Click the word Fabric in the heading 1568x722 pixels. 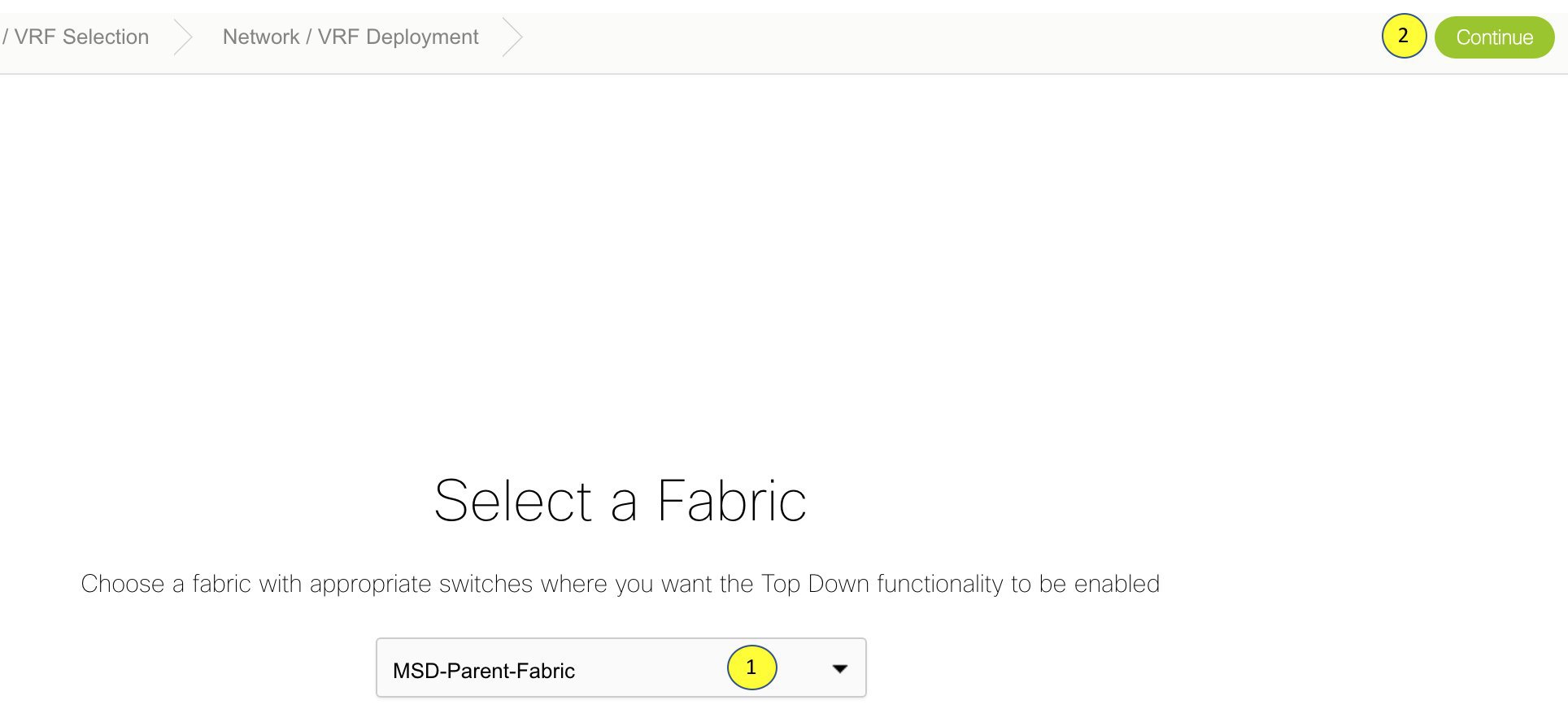tap(732, 501)
